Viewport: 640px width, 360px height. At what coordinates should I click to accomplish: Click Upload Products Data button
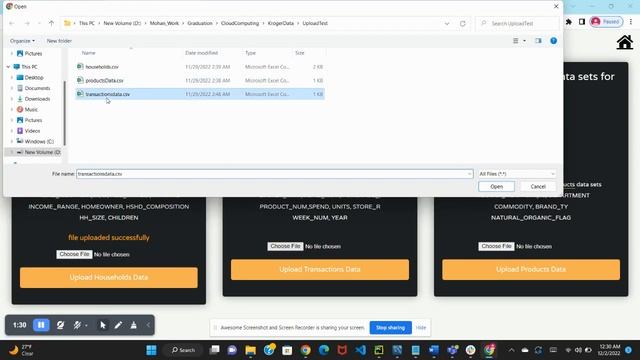531,269
